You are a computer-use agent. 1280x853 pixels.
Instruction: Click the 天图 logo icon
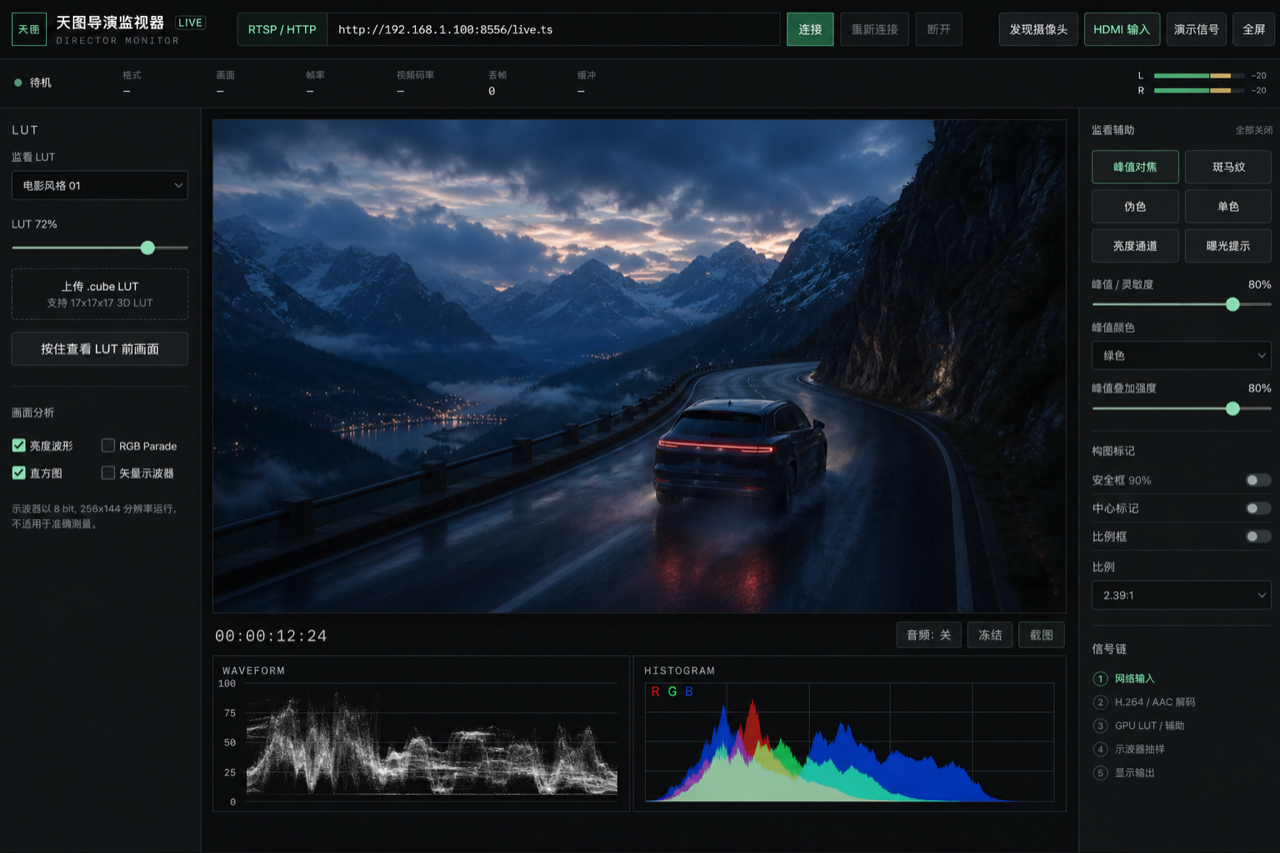pyautogui.click(x=29, y=29)
